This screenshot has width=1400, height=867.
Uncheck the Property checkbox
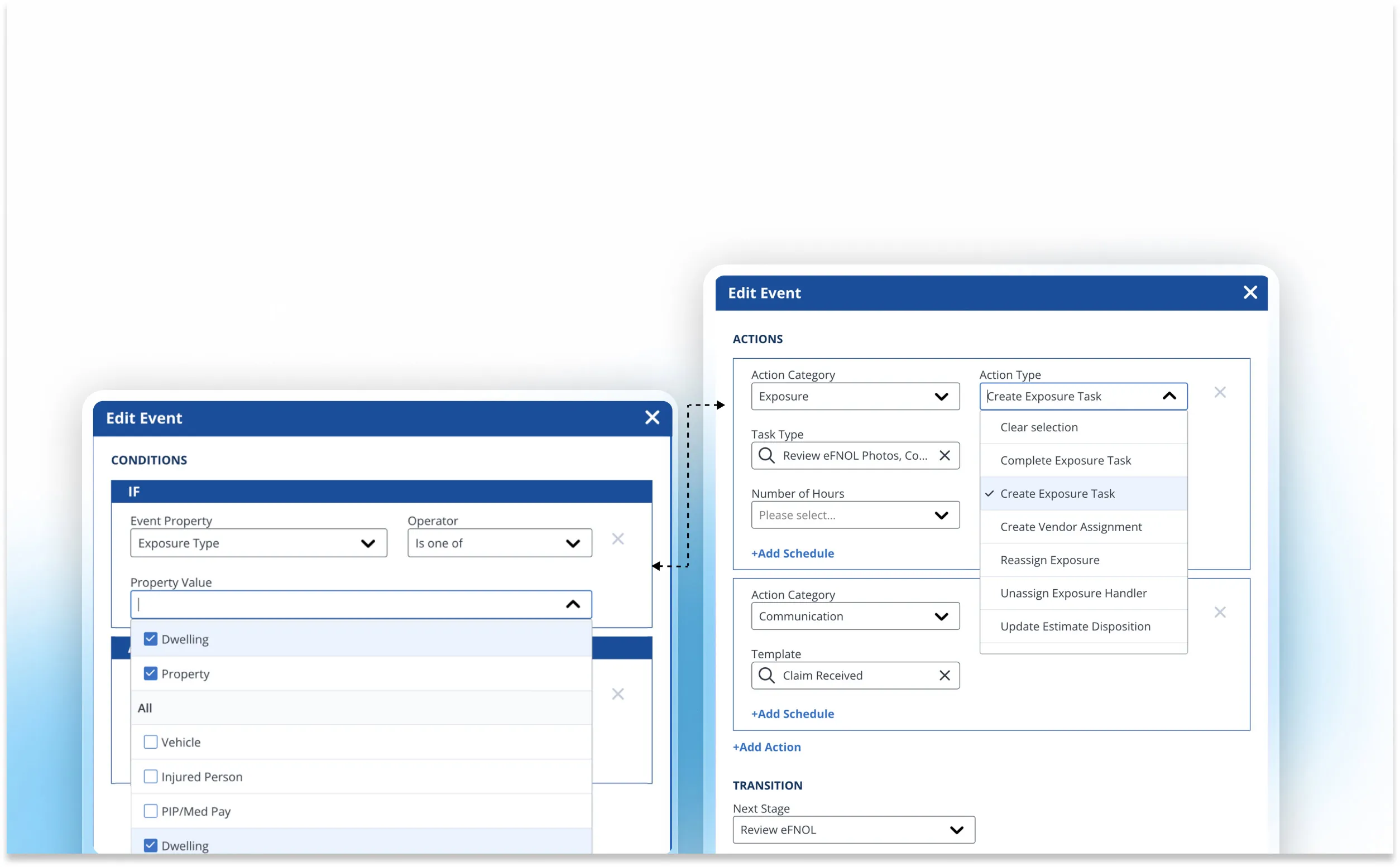(x=150, y=673)
